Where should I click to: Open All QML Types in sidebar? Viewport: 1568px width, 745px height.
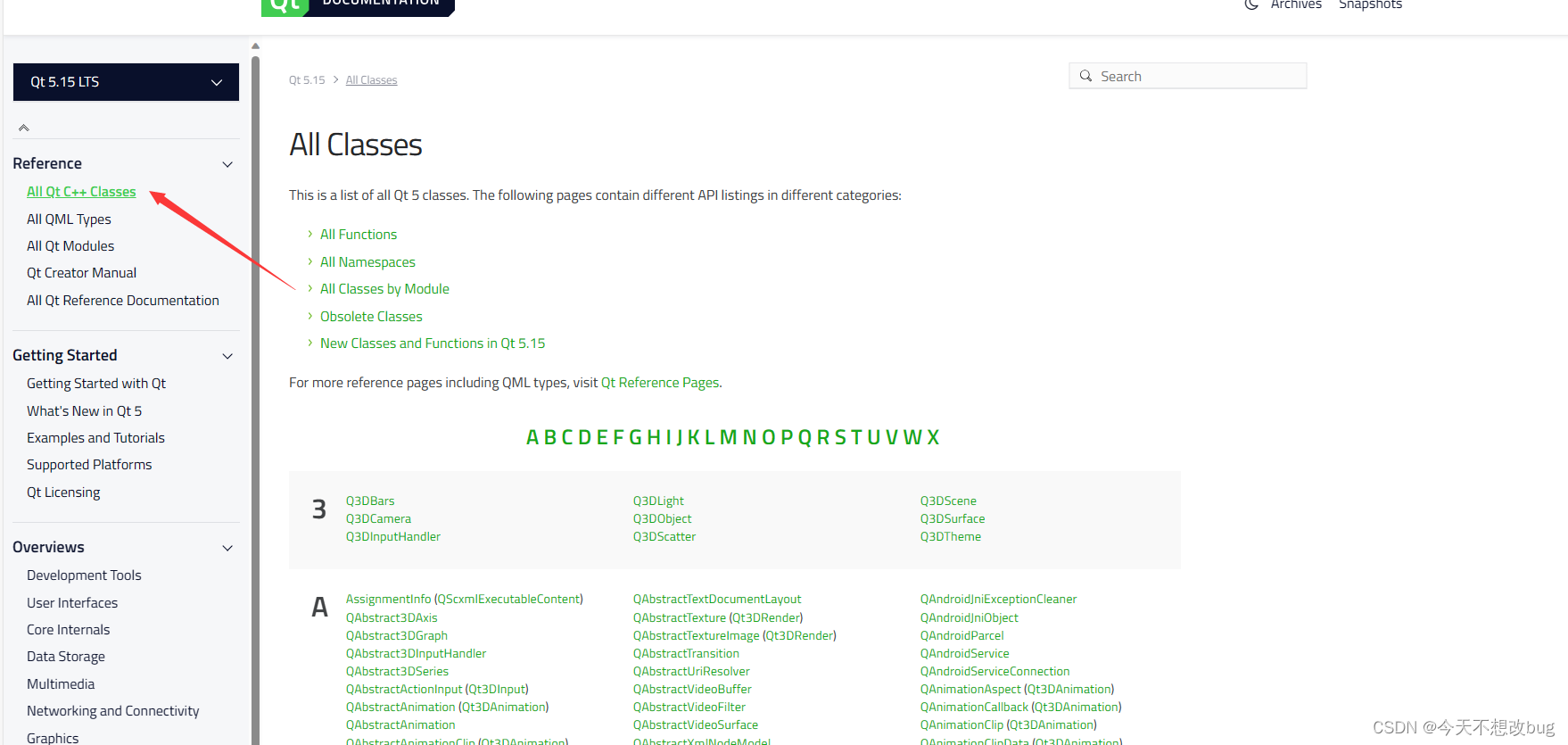[69, 219]
